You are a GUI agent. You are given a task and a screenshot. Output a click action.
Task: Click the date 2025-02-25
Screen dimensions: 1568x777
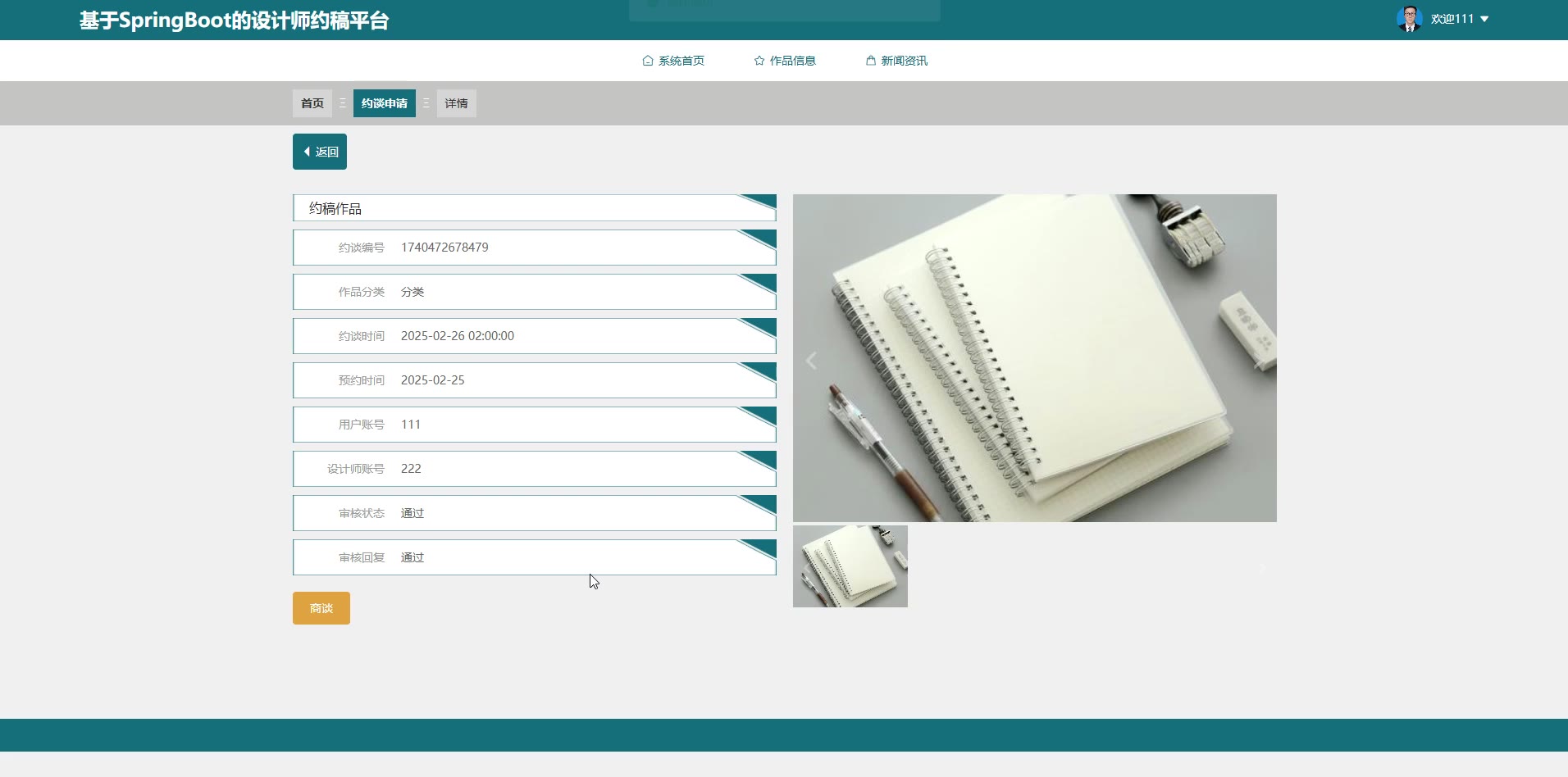tap(433, 380)
